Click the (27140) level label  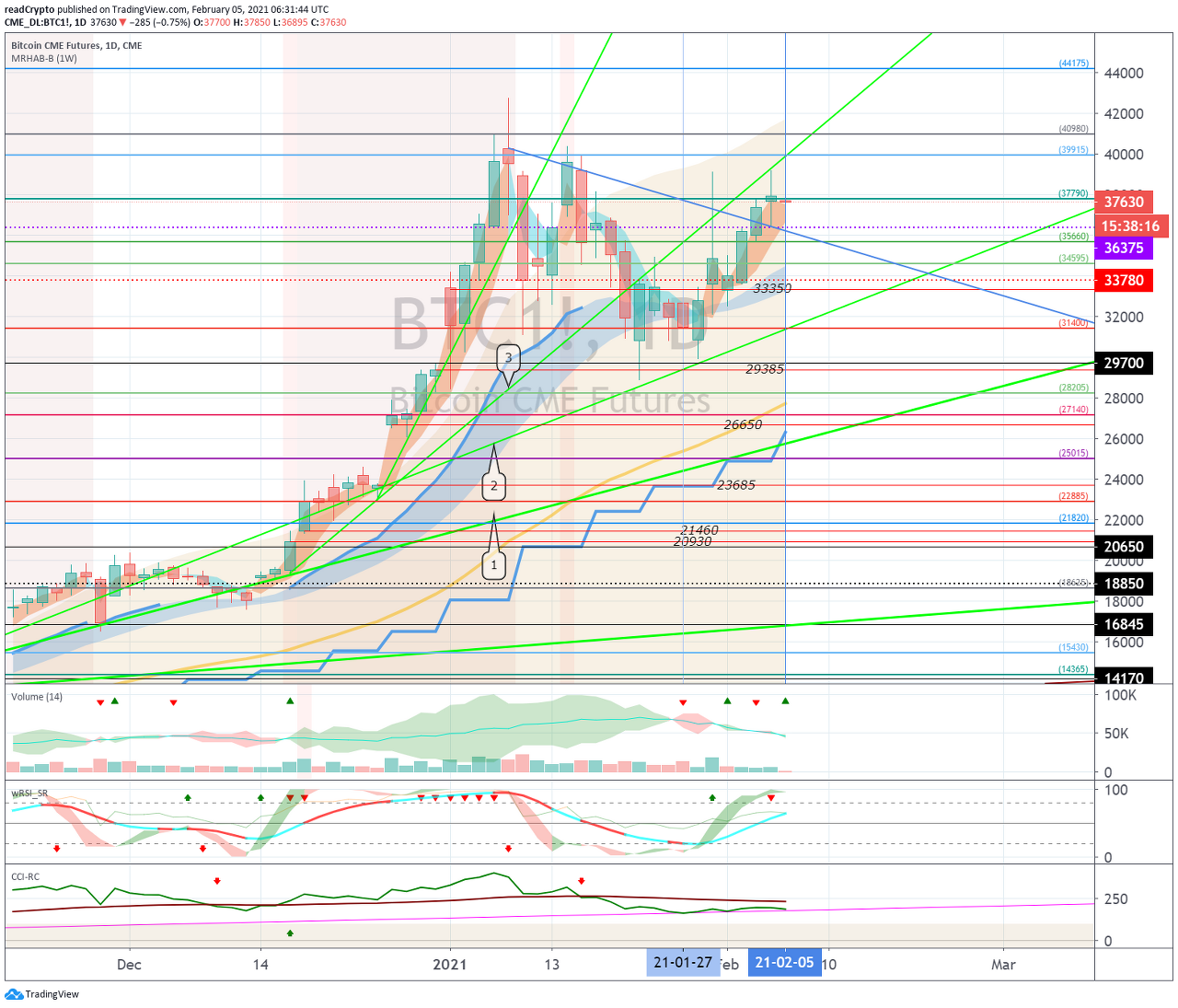point(1074,410)
